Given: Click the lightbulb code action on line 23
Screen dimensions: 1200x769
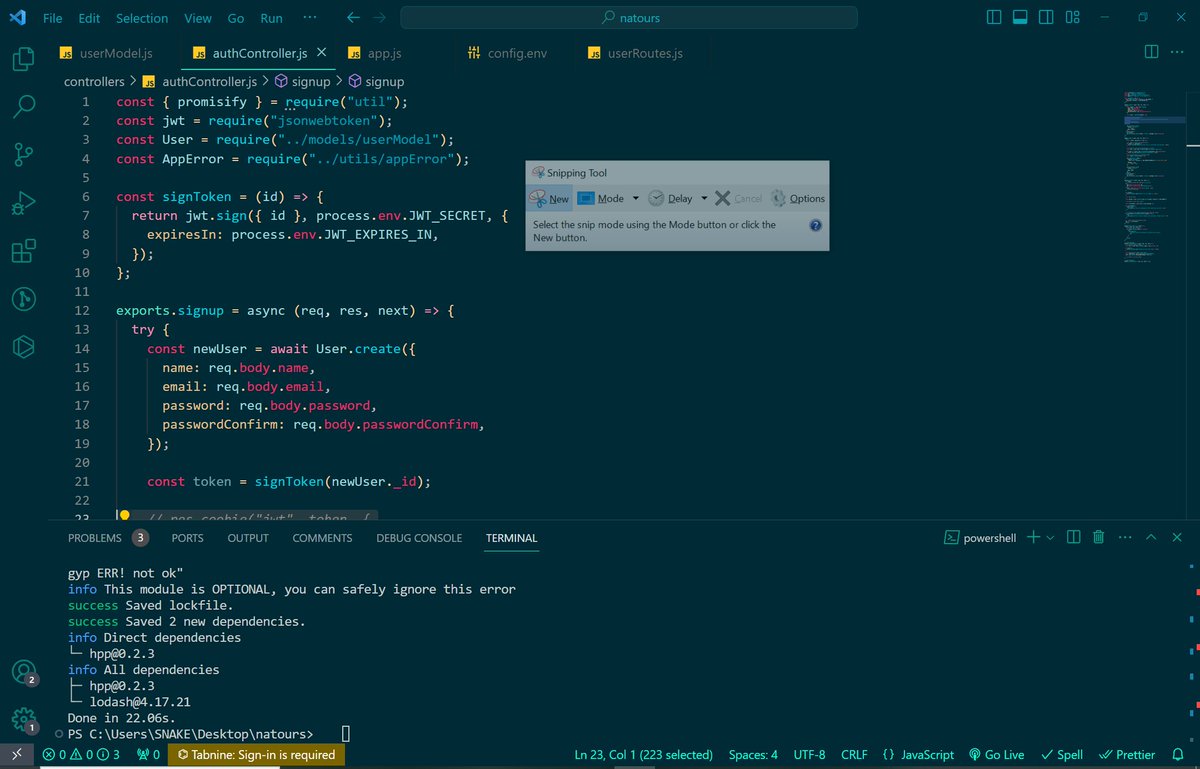Looking at the screenshot, I should 124,516.
